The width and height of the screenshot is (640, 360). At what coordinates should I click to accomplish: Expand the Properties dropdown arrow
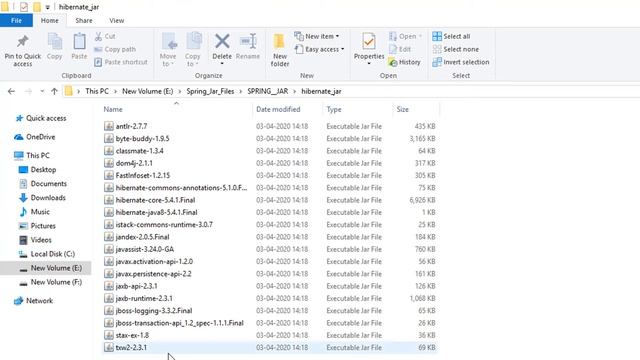(369, 63)
